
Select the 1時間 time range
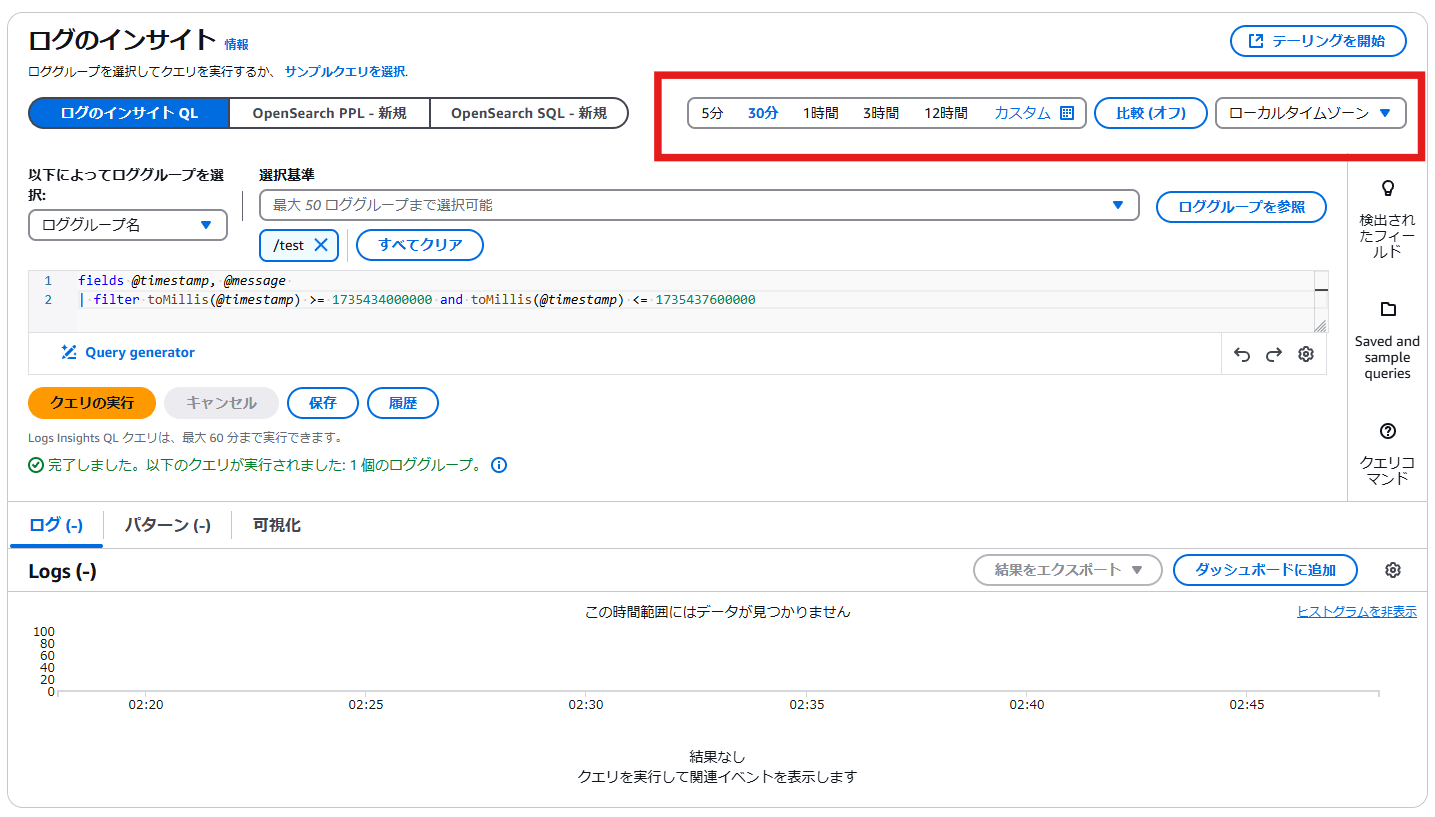click(821, 113)
